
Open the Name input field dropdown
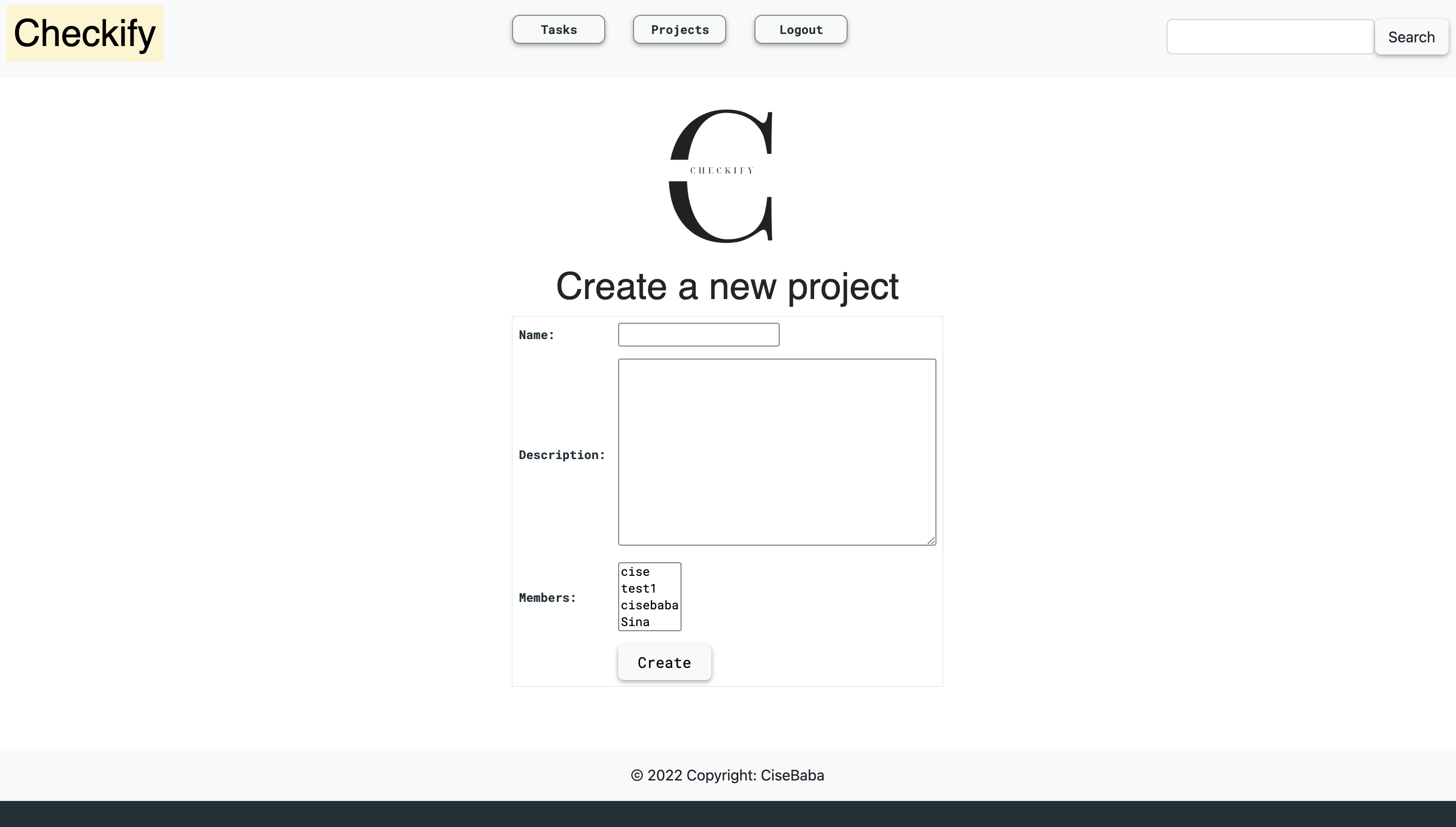[699, 334]
